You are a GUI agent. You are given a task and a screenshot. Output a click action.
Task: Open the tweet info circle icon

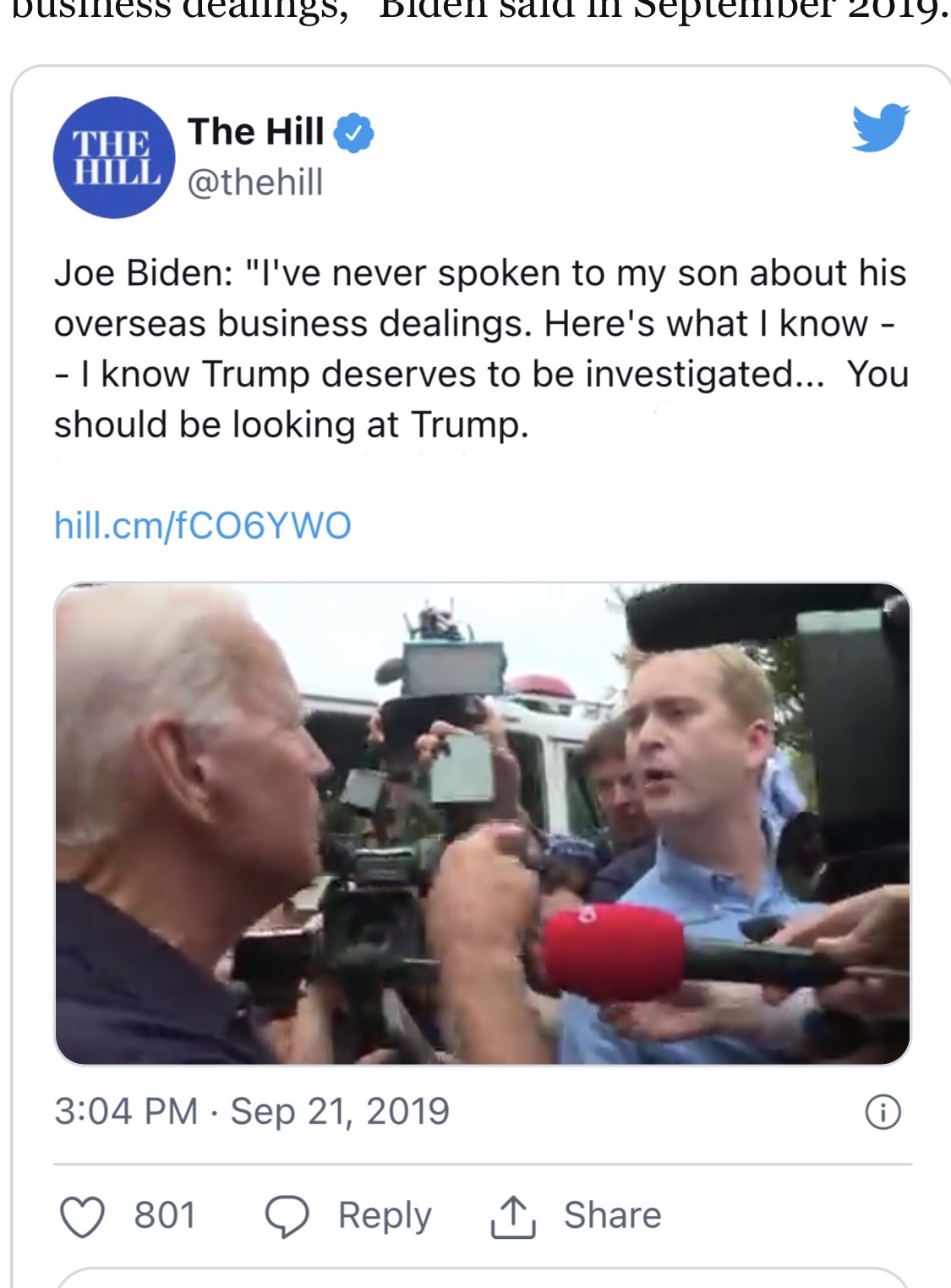pyautogui.click(x=883, y=1112)
